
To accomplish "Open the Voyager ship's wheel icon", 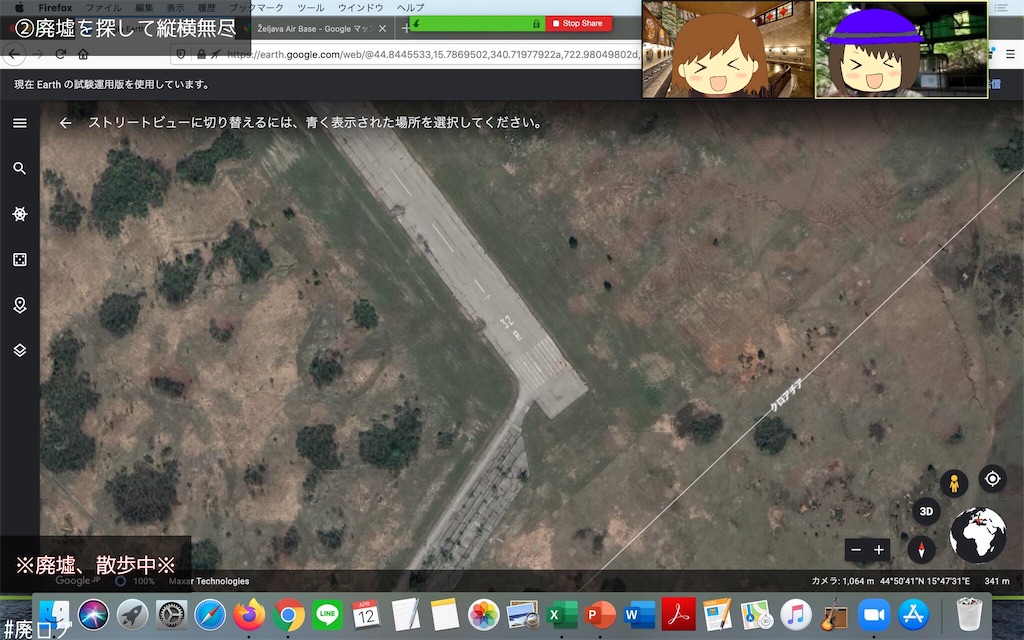I will (20, 214).
